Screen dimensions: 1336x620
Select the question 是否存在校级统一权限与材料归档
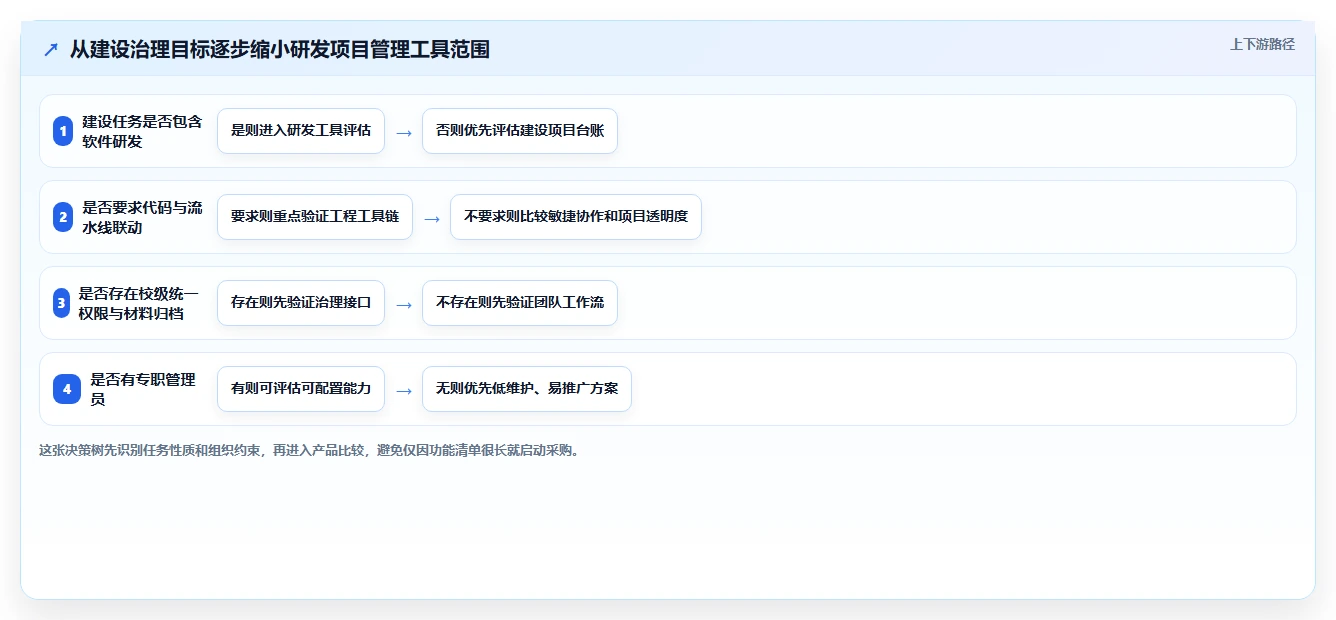(x=139, y=303)
